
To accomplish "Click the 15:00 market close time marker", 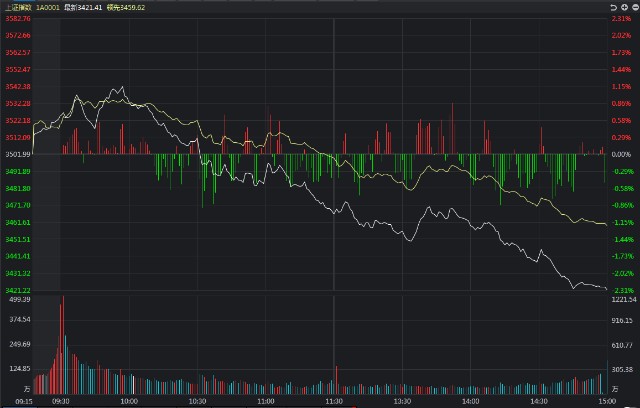I will 606,400.
